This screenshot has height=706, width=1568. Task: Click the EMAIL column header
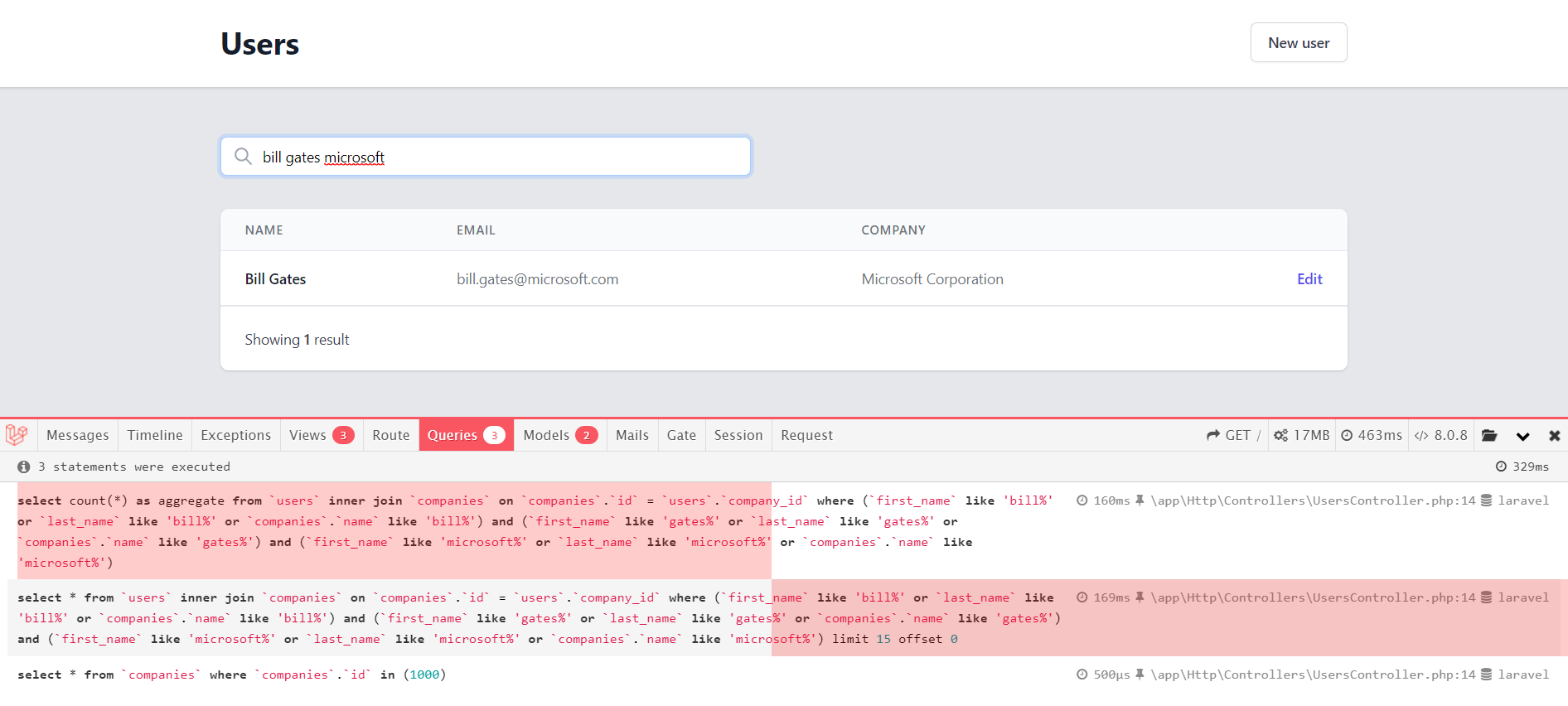pos(476,230)
